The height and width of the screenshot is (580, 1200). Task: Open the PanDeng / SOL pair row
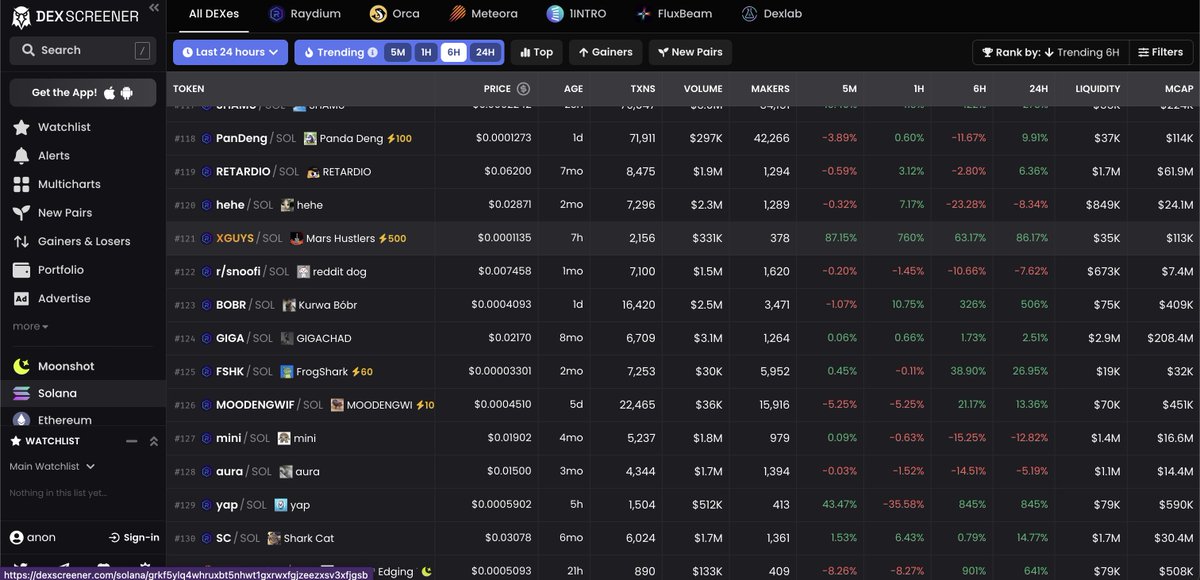(683, 139)
